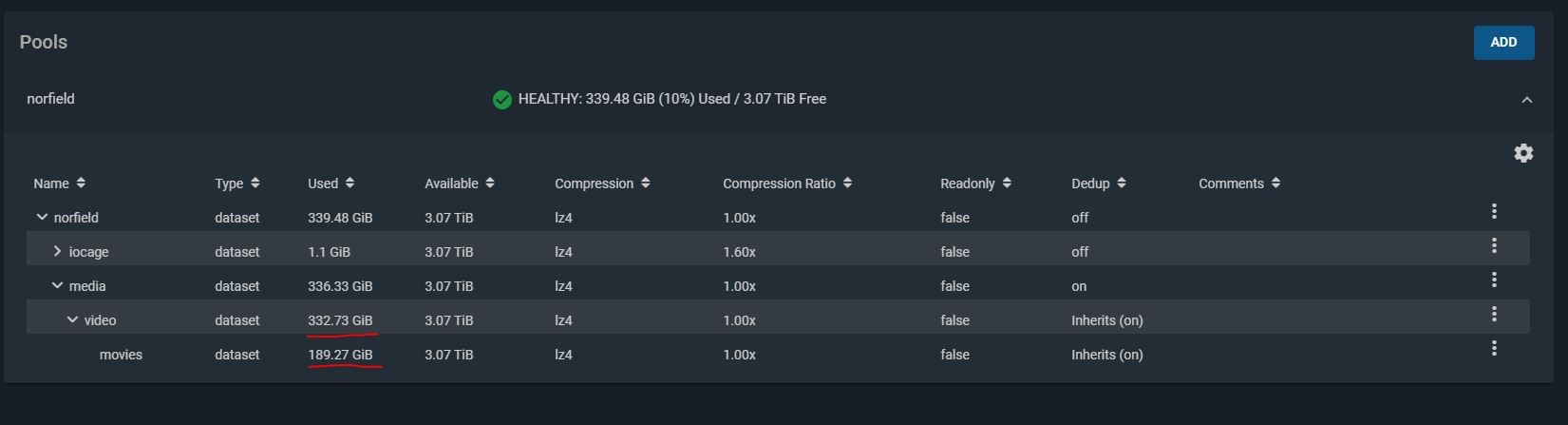
Task: Collapse the norfield root dataset row
Action: click(42, 217)
